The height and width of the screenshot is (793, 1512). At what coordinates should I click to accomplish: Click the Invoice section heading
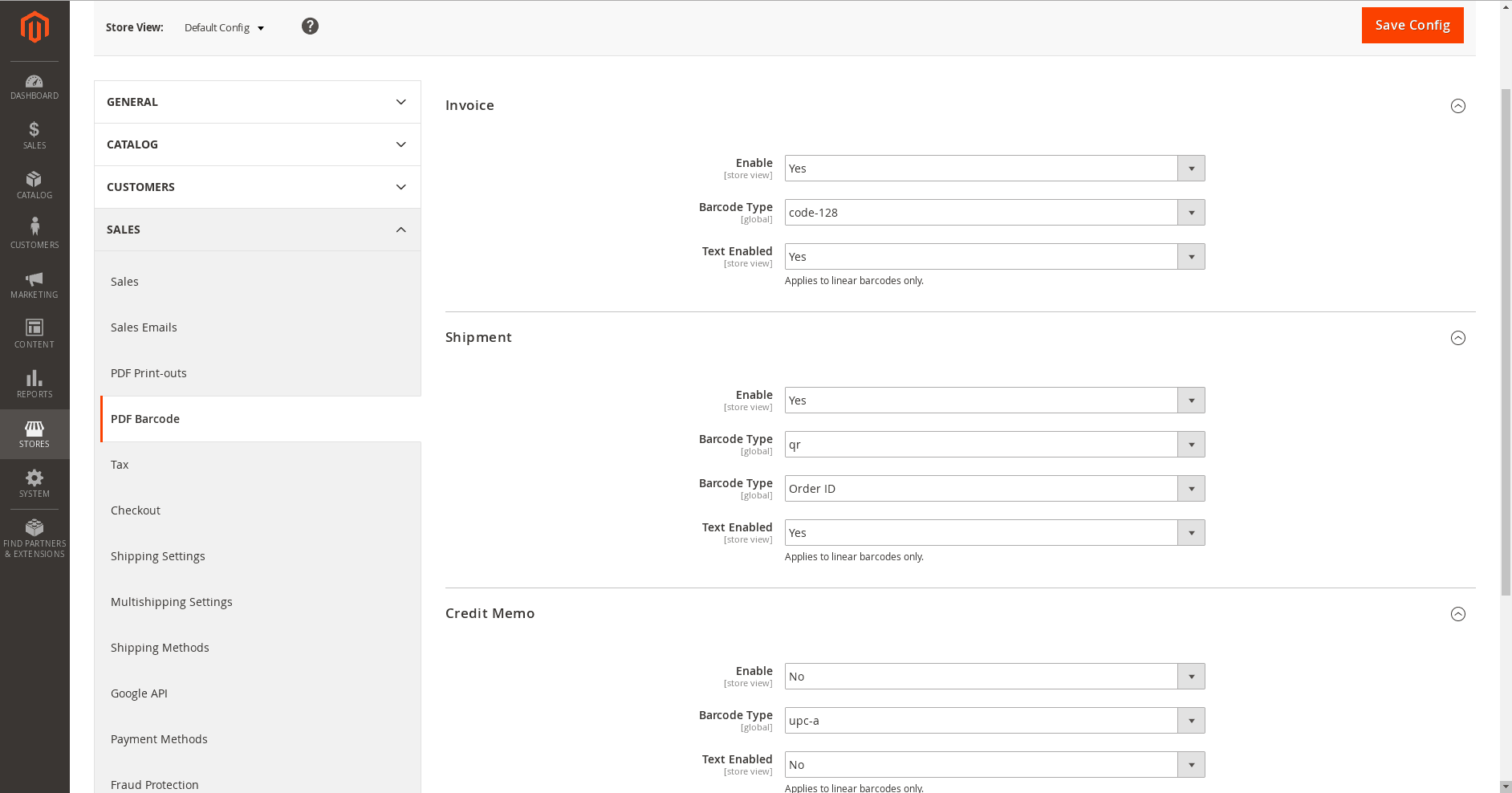[469, 105]
